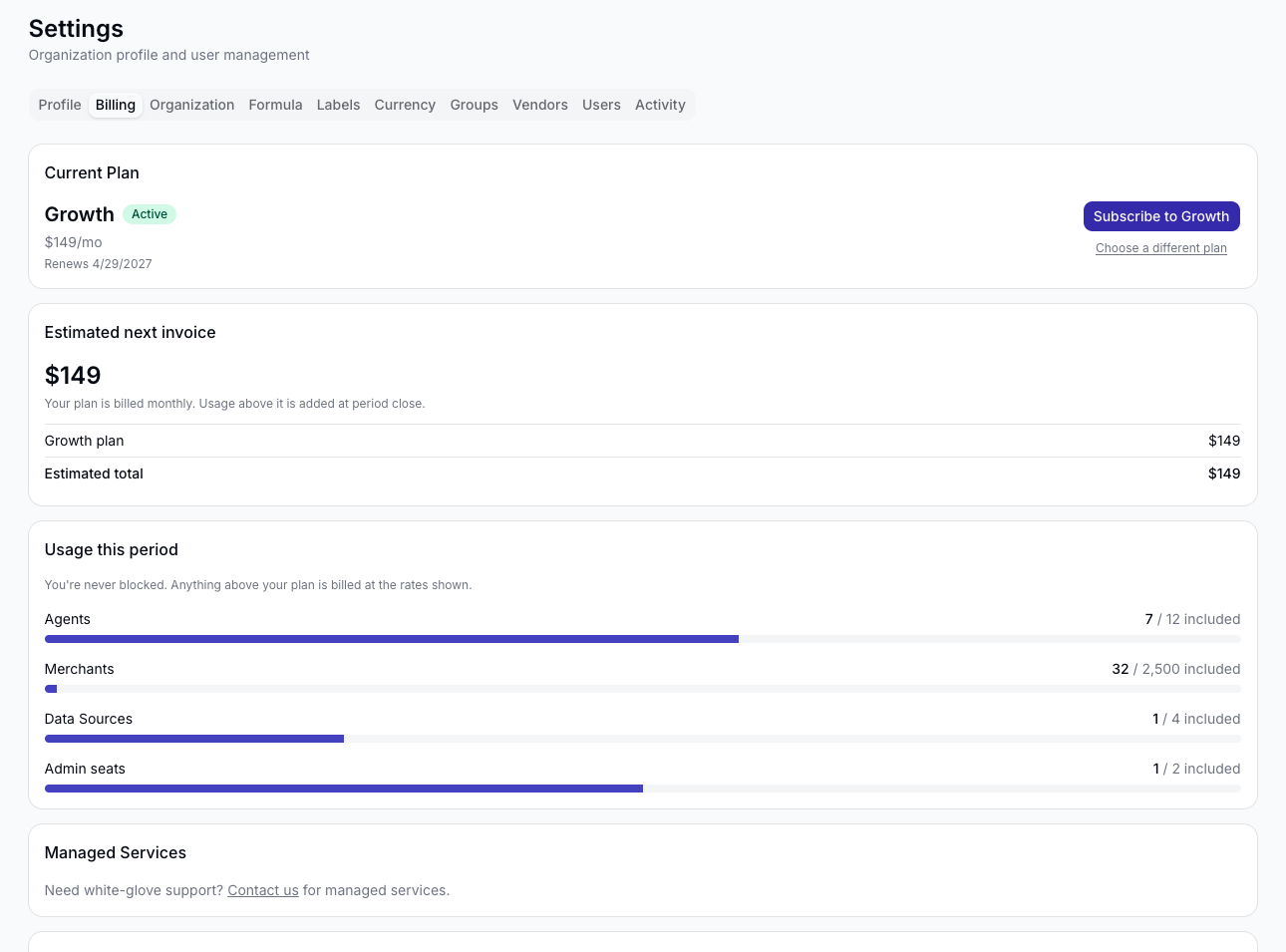The width and height of the screenshot is (1286, 952).
Task: Select the Users tab
Action: tap(601, 105)
